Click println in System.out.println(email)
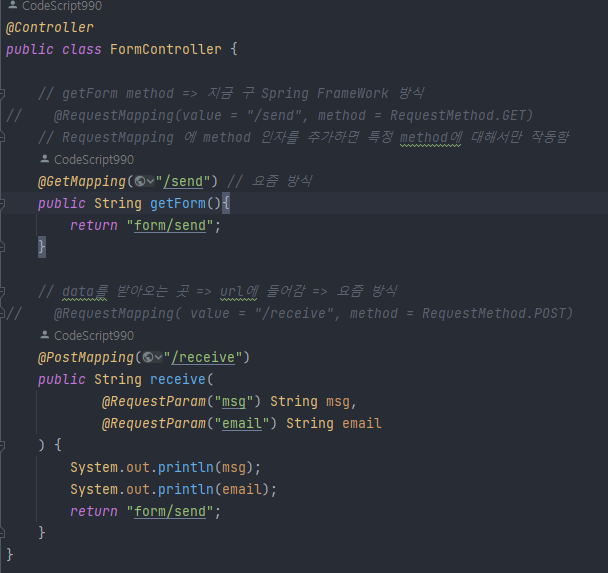Viewport: 608px width, 573px height. (x=185, y=490)
